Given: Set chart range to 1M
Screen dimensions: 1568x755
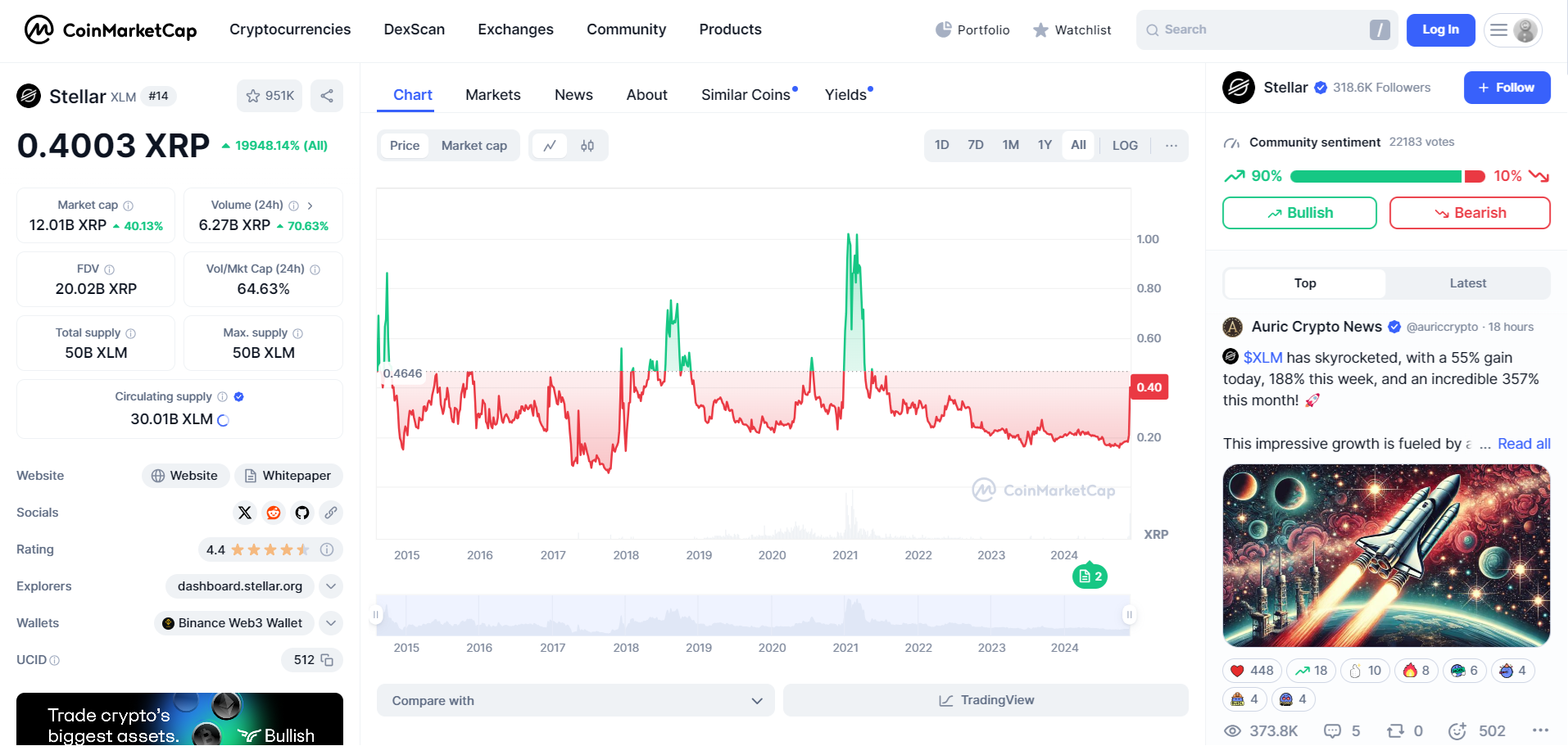Looking at the screenshot, I should 1011,145.
